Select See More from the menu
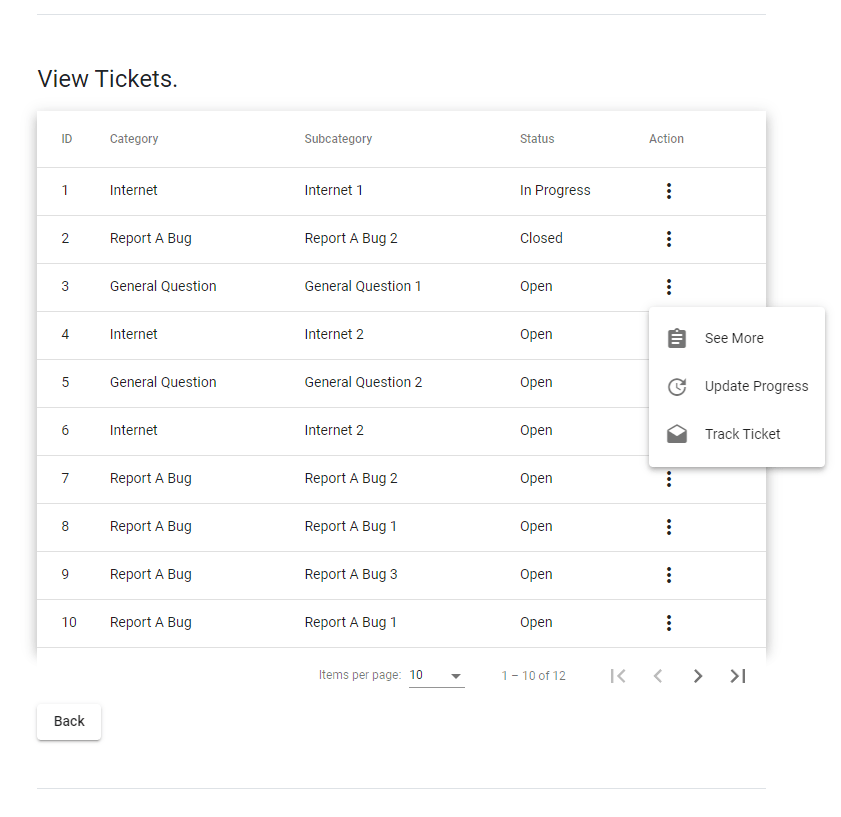This screenshot has width=841, height=817. click(734, 339)
